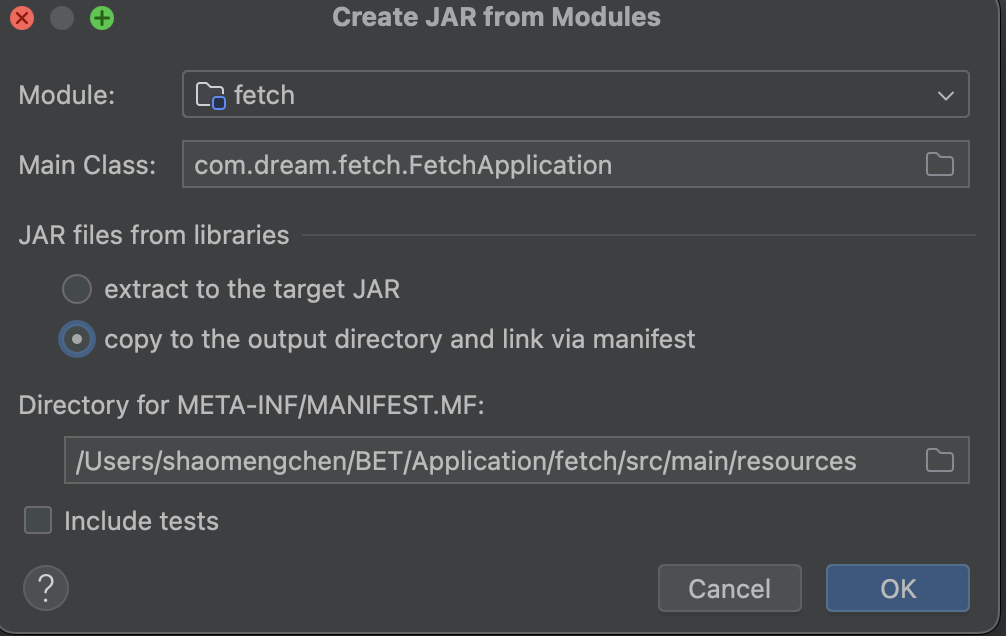Click the module folder icon beside fetch

pos(210,96)
